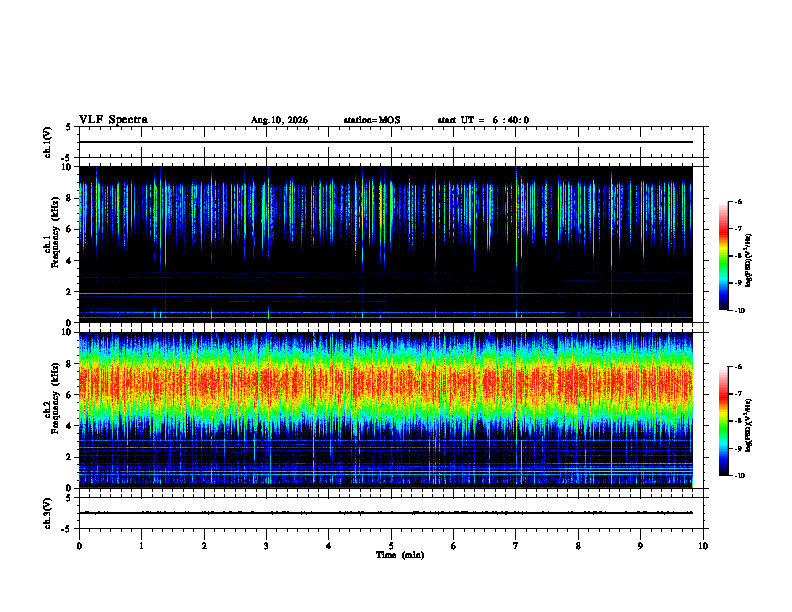
Task: Select the "Time (min)" axis title
Action: (400, 555)
